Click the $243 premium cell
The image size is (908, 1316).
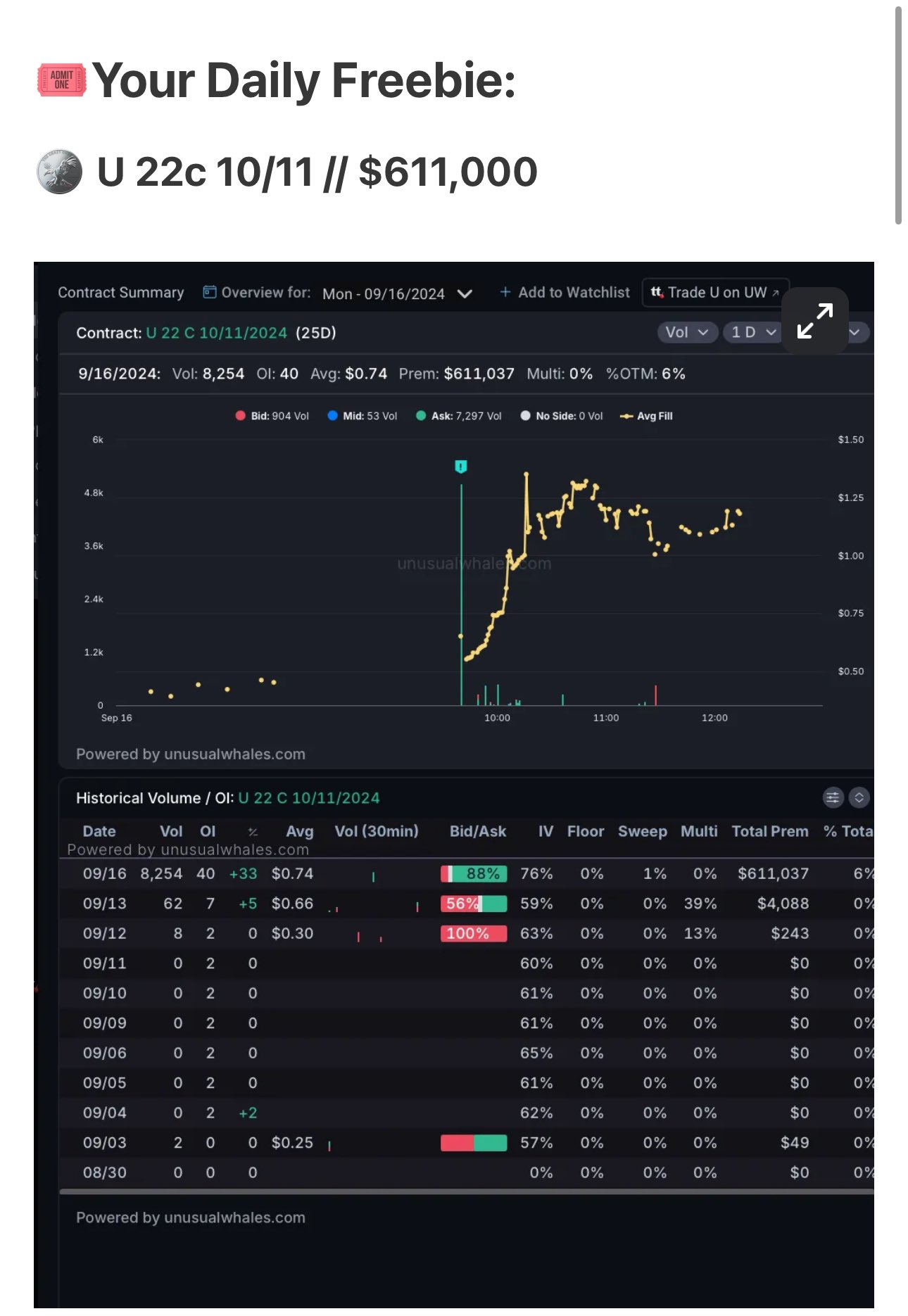coord(790,933)
